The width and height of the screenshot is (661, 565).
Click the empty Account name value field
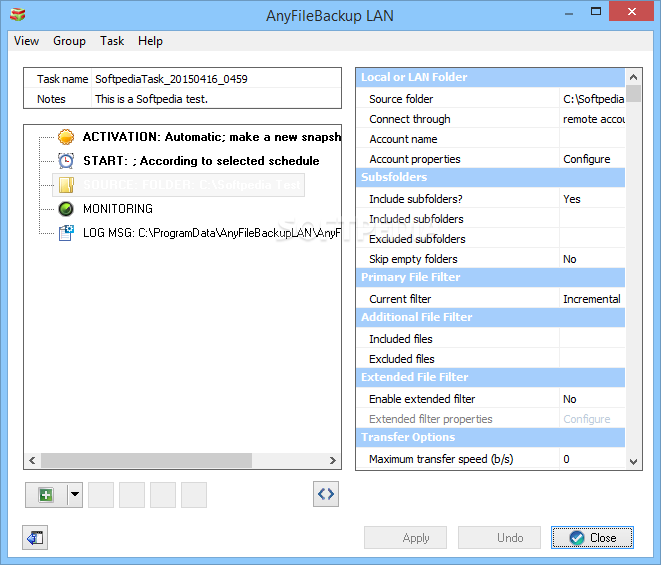[x=592, y=139]
